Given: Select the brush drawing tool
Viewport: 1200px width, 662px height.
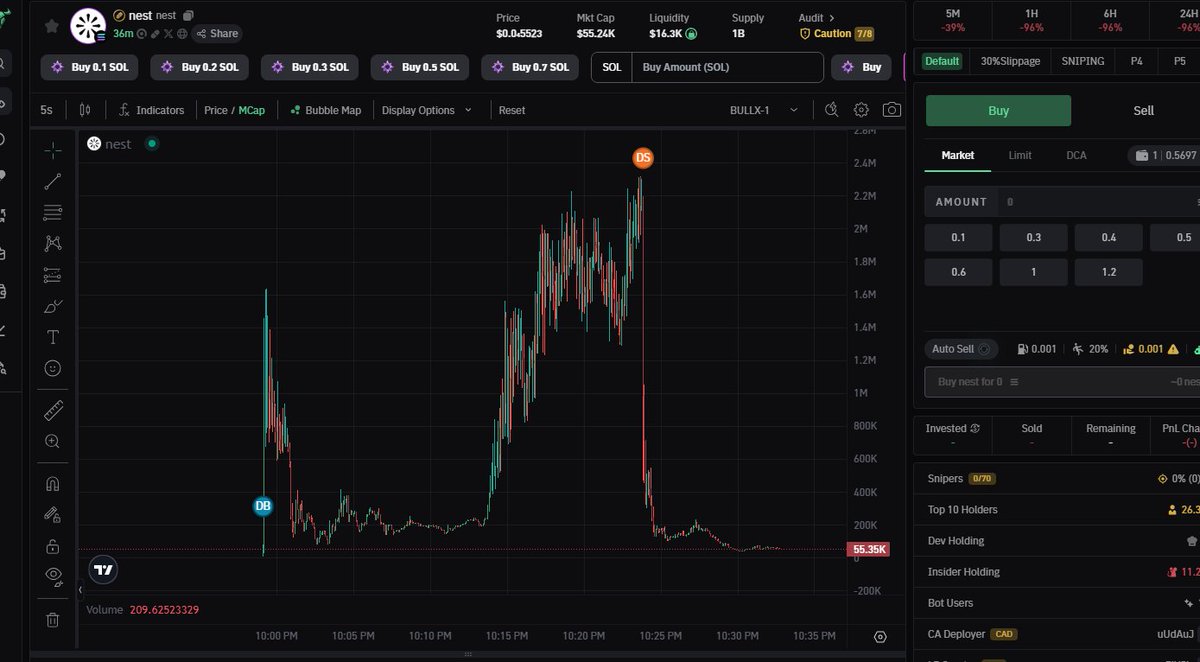Looking at the screenshot, I should coord(53,306).
